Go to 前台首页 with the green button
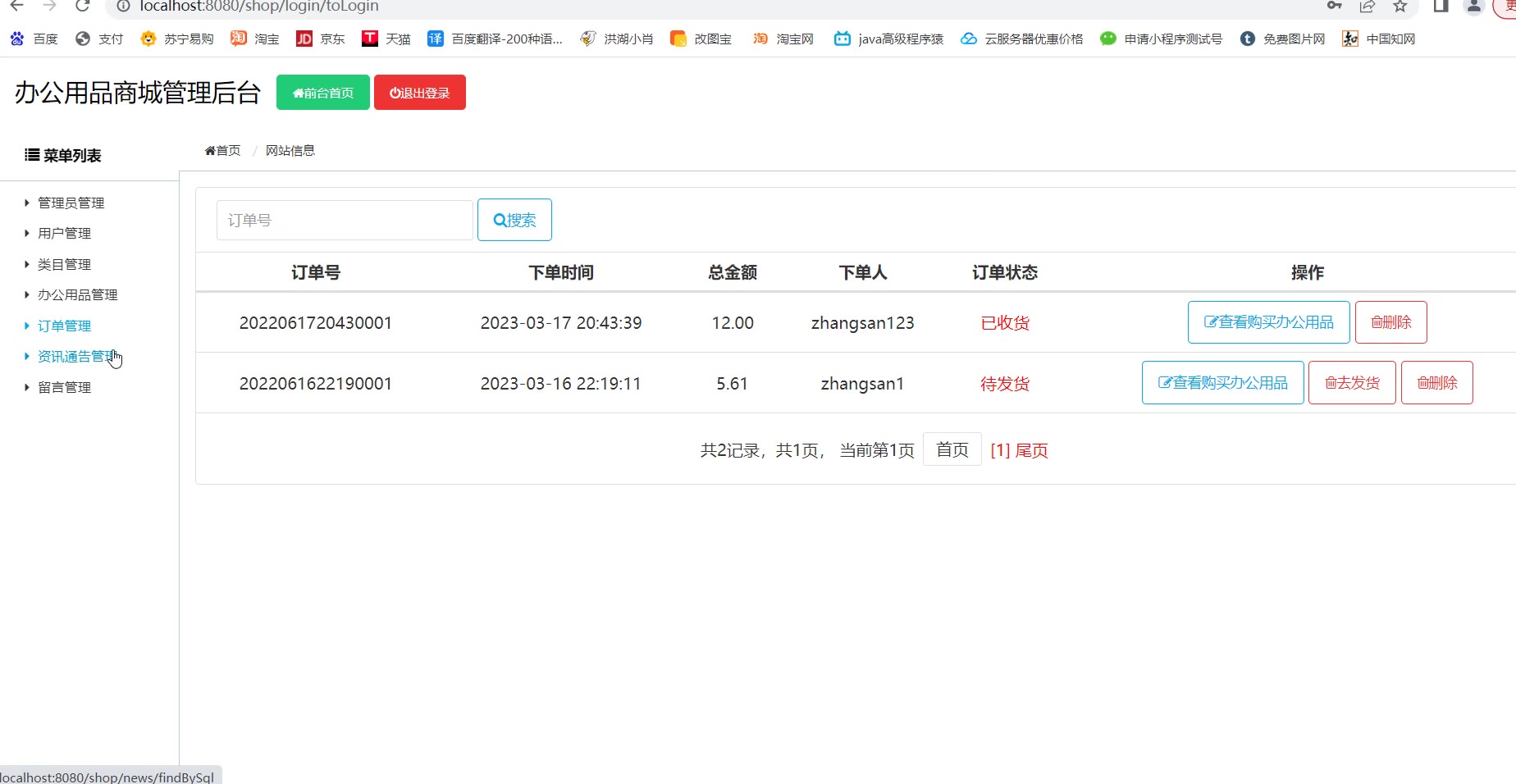The image size is (1516, 784). pyautogui.click(x=323, y=92)
